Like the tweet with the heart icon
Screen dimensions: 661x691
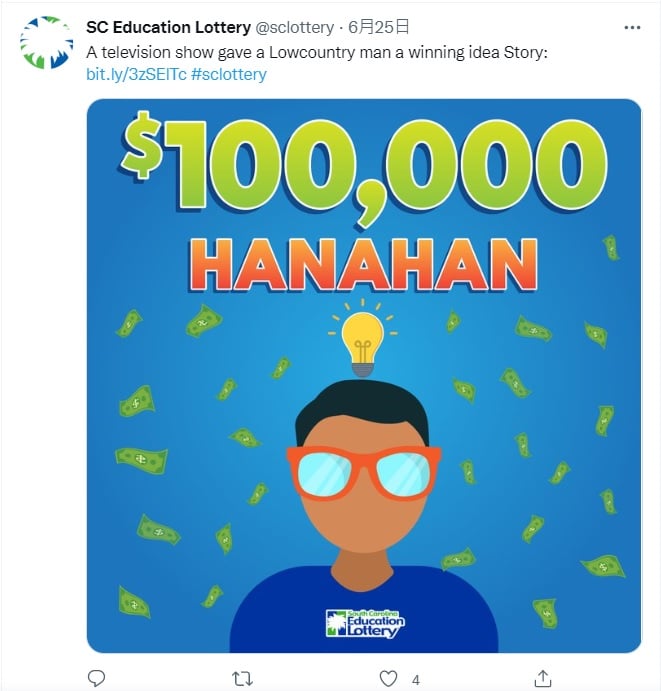389,678
